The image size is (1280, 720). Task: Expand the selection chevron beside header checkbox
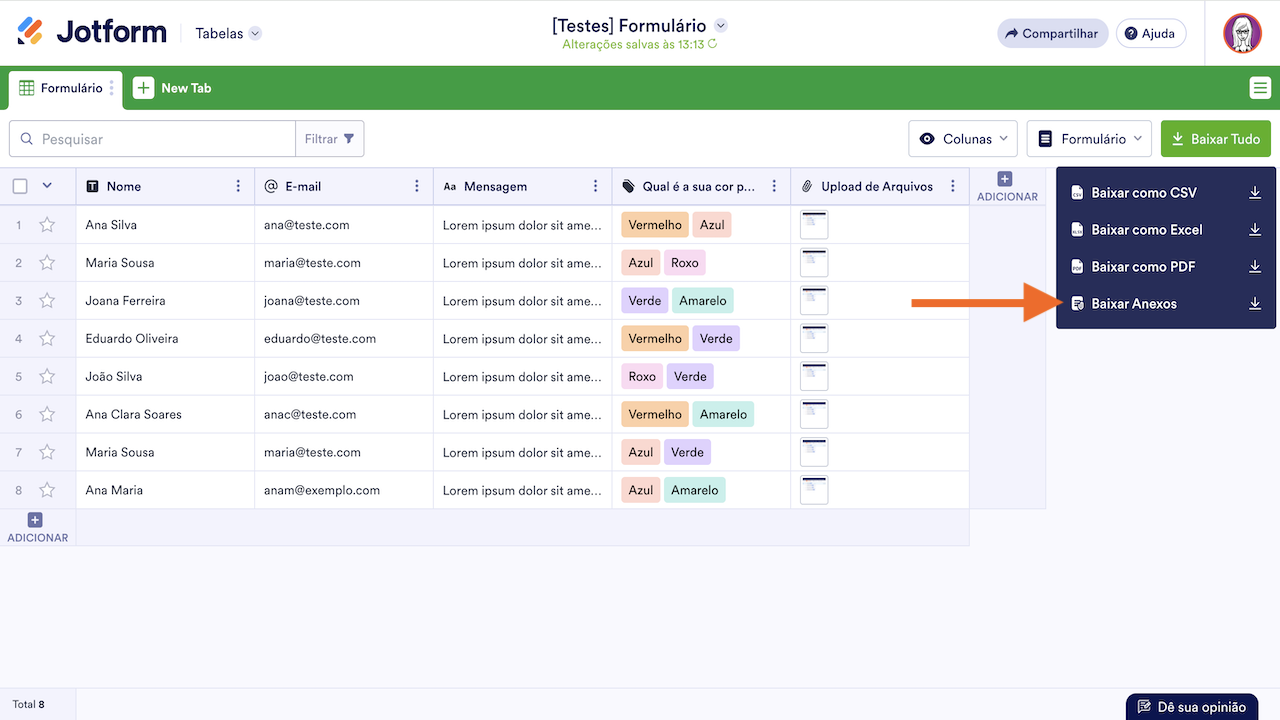tap(47, 186)
